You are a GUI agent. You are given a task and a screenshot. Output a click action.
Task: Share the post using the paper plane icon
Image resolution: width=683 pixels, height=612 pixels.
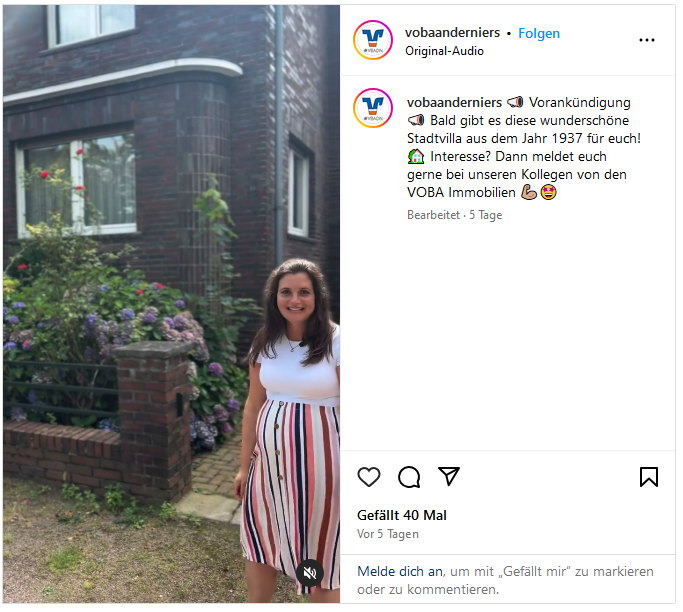click(449, 476)
